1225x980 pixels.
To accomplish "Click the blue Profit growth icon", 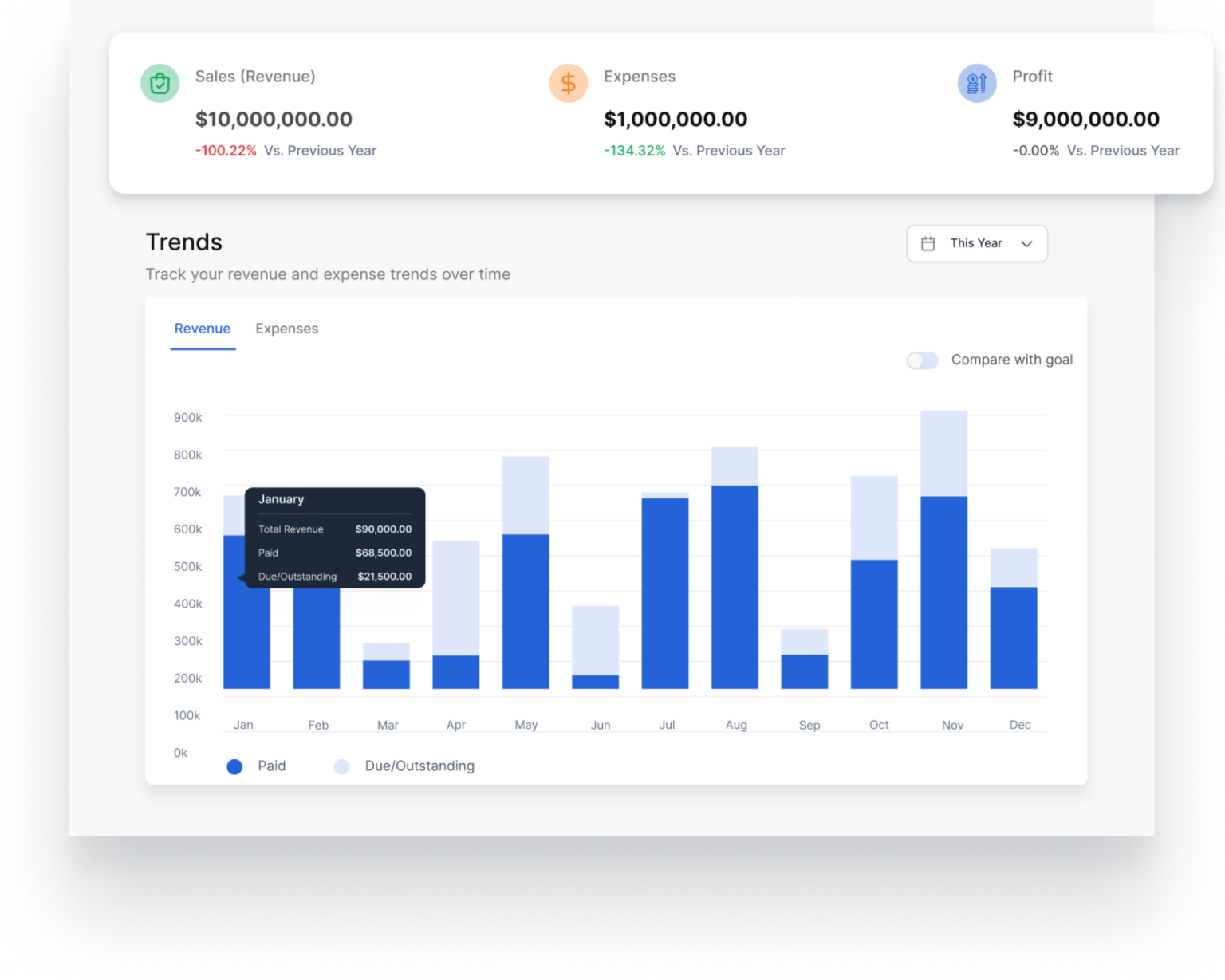I will click(x=977, y=83).
